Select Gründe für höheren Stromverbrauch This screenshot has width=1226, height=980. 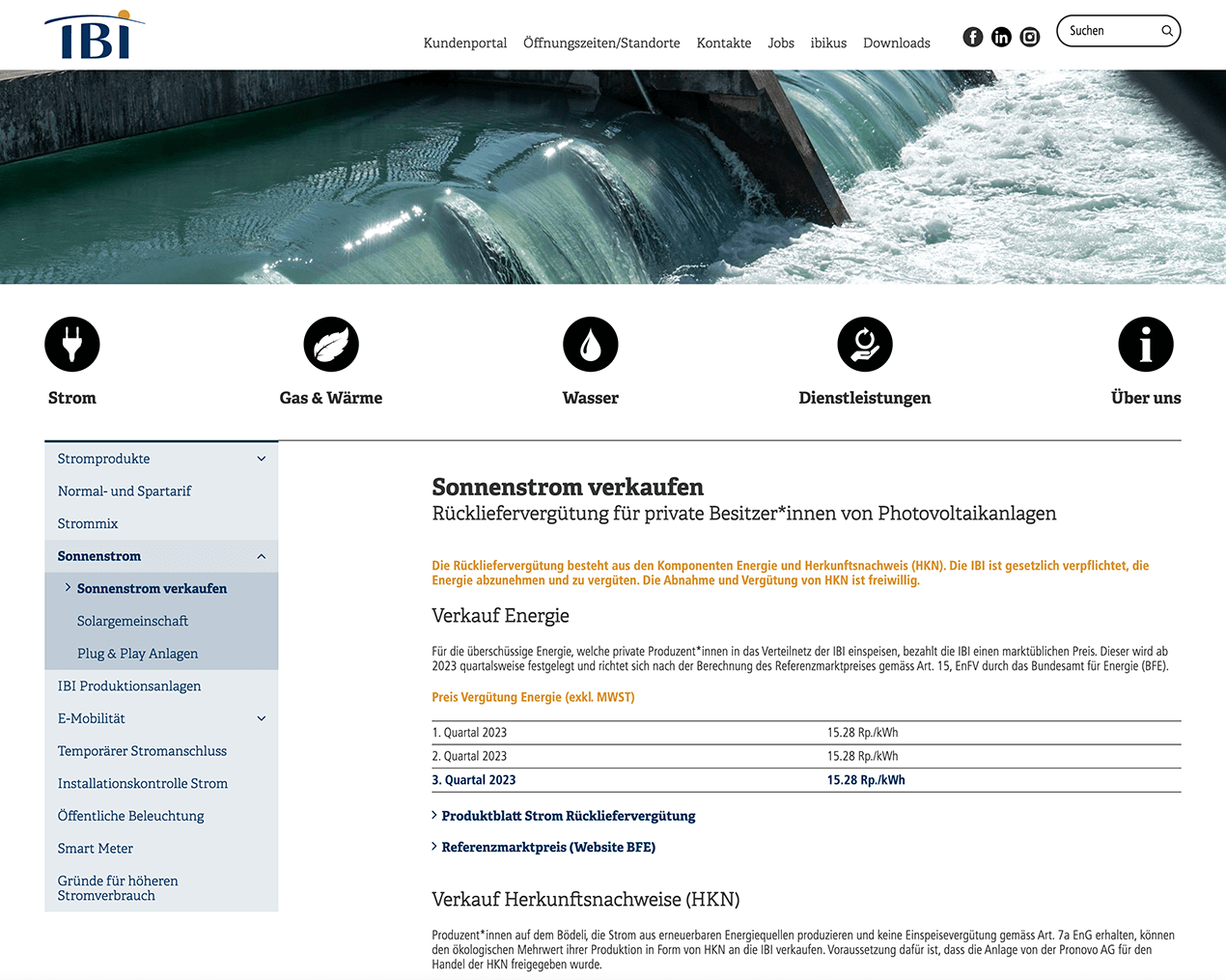click(x=118, y=888)
